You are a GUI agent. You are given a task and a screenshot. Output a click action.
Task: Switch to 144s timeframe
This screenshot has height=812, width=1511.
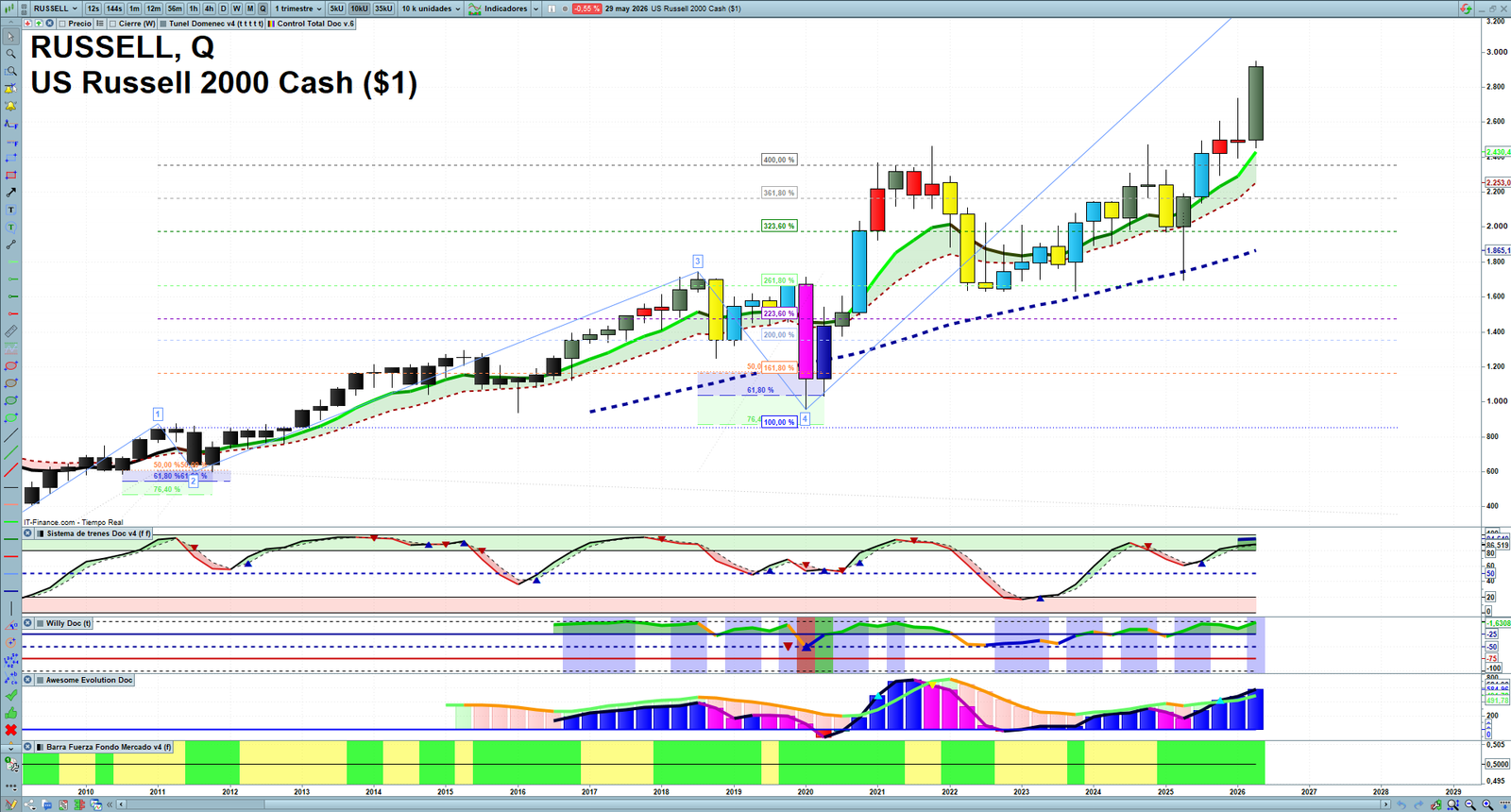click(114, 8)
